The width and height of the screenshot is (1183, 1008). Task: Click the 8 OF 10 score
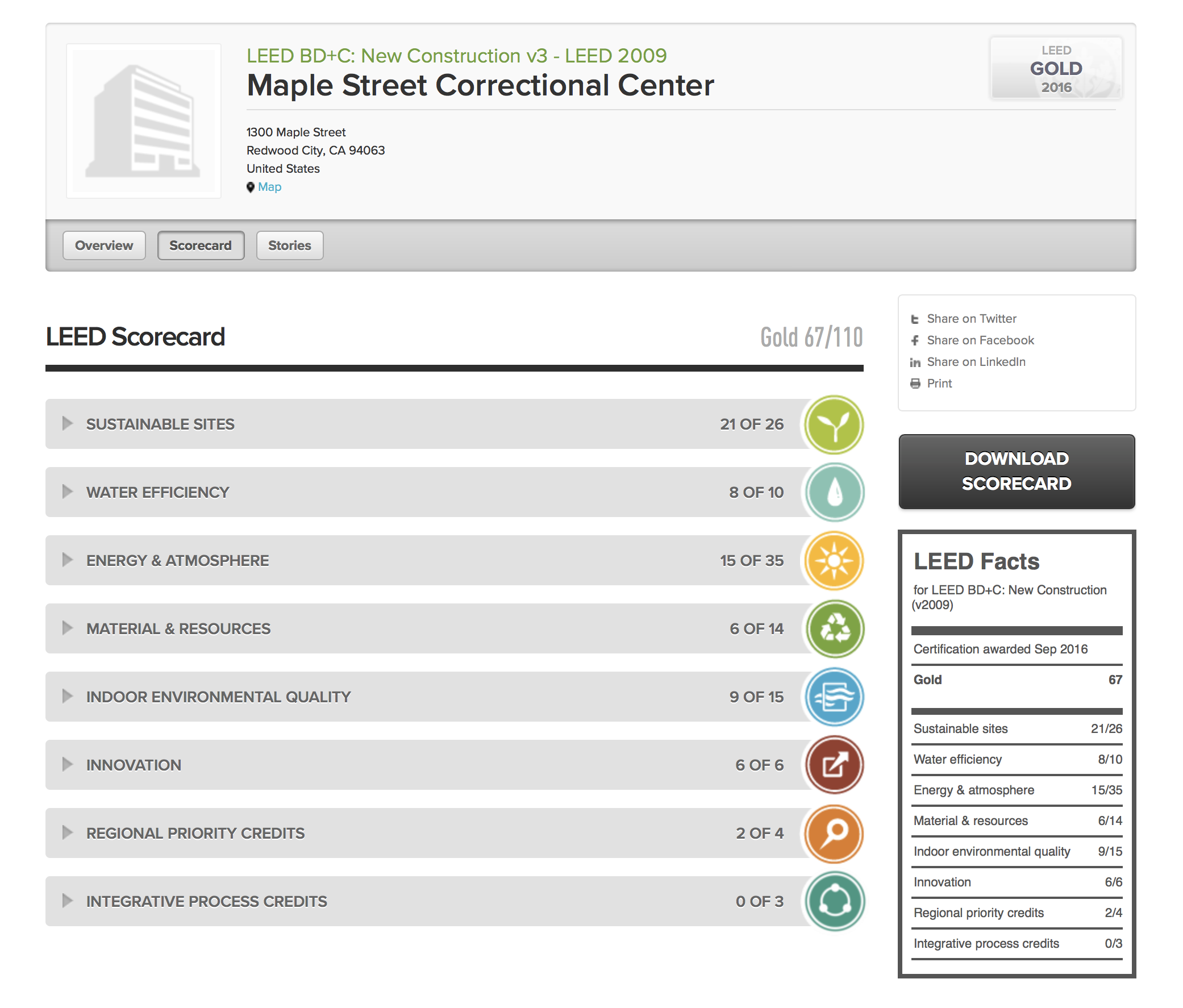pos(756,492)
